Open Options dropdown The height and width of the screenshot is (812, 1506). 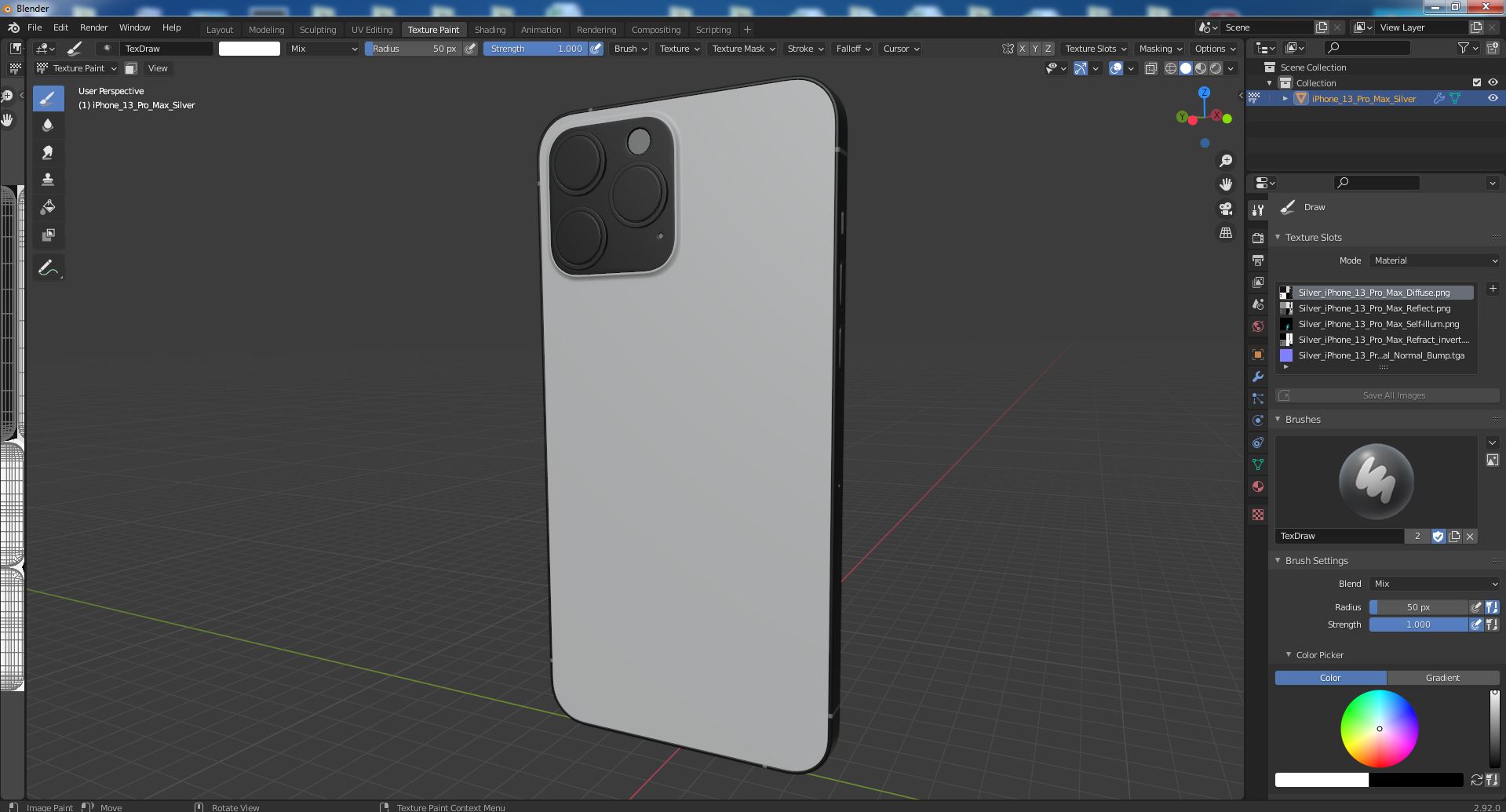(1215, 49)
